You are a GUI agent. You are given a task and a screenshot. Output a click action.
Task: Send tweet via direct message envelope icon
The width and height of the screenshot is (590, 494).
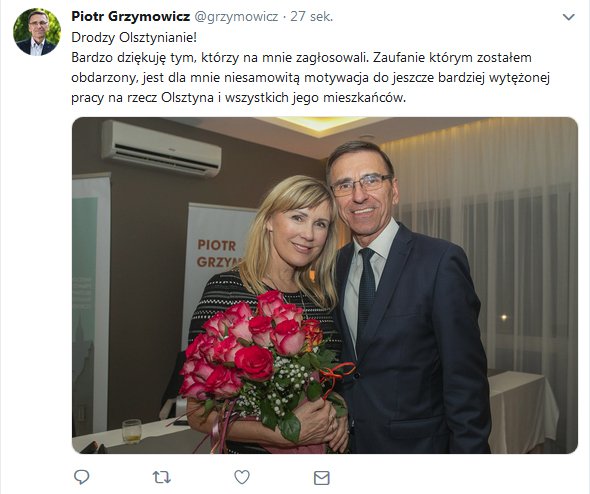pyautogui.click(x=322, y=478)
